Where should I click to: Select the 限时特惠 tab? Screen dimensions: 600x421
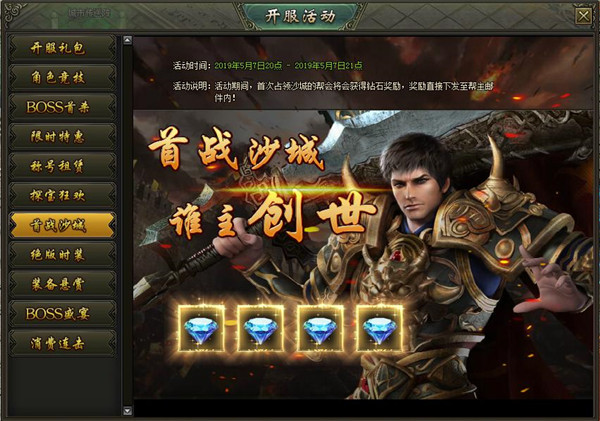62,137
